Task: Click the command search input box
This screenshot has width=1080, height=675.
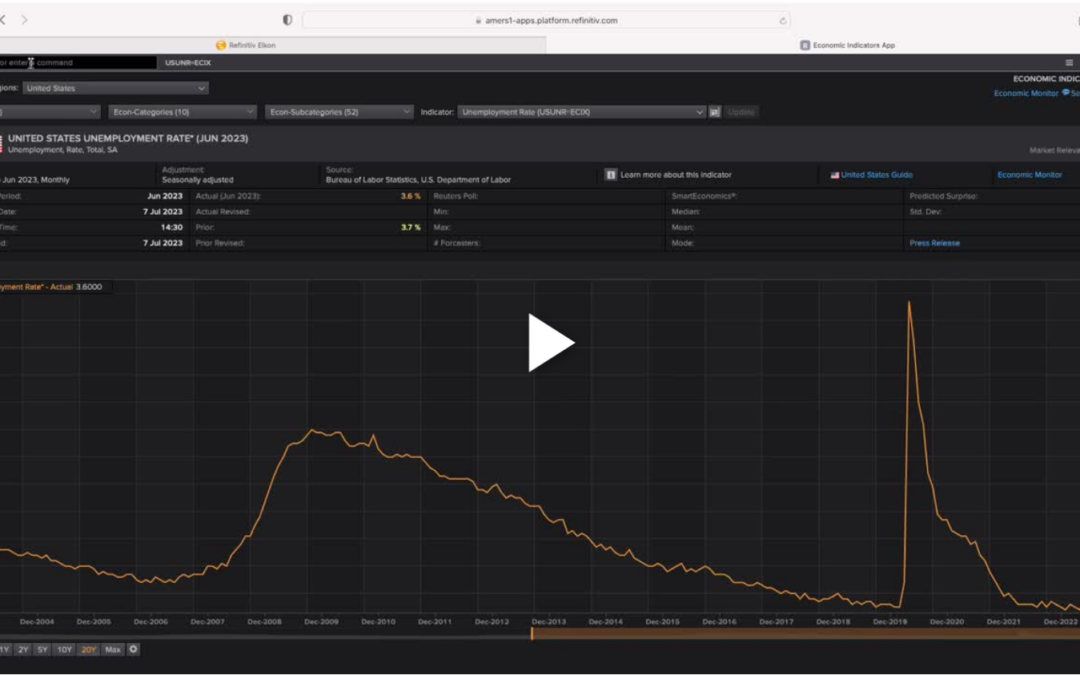Action: (x=78, y=63)
